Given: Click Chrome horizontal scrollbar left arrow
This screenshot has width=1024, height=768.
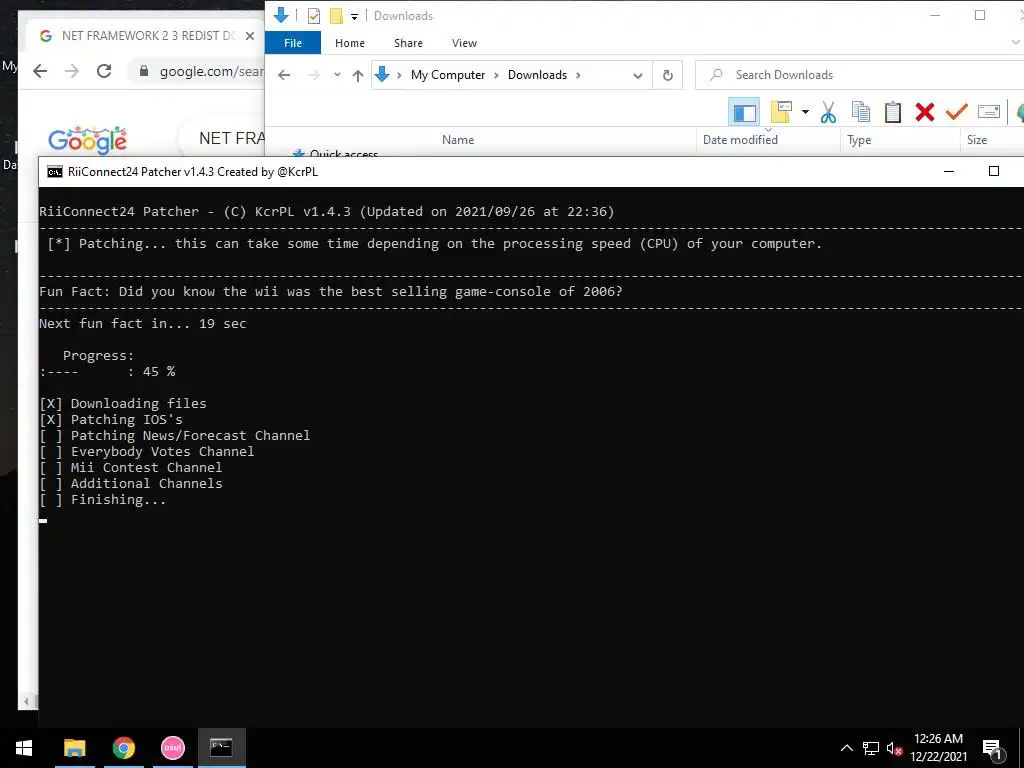Looking at the screenshot, I should coord(26,701).
